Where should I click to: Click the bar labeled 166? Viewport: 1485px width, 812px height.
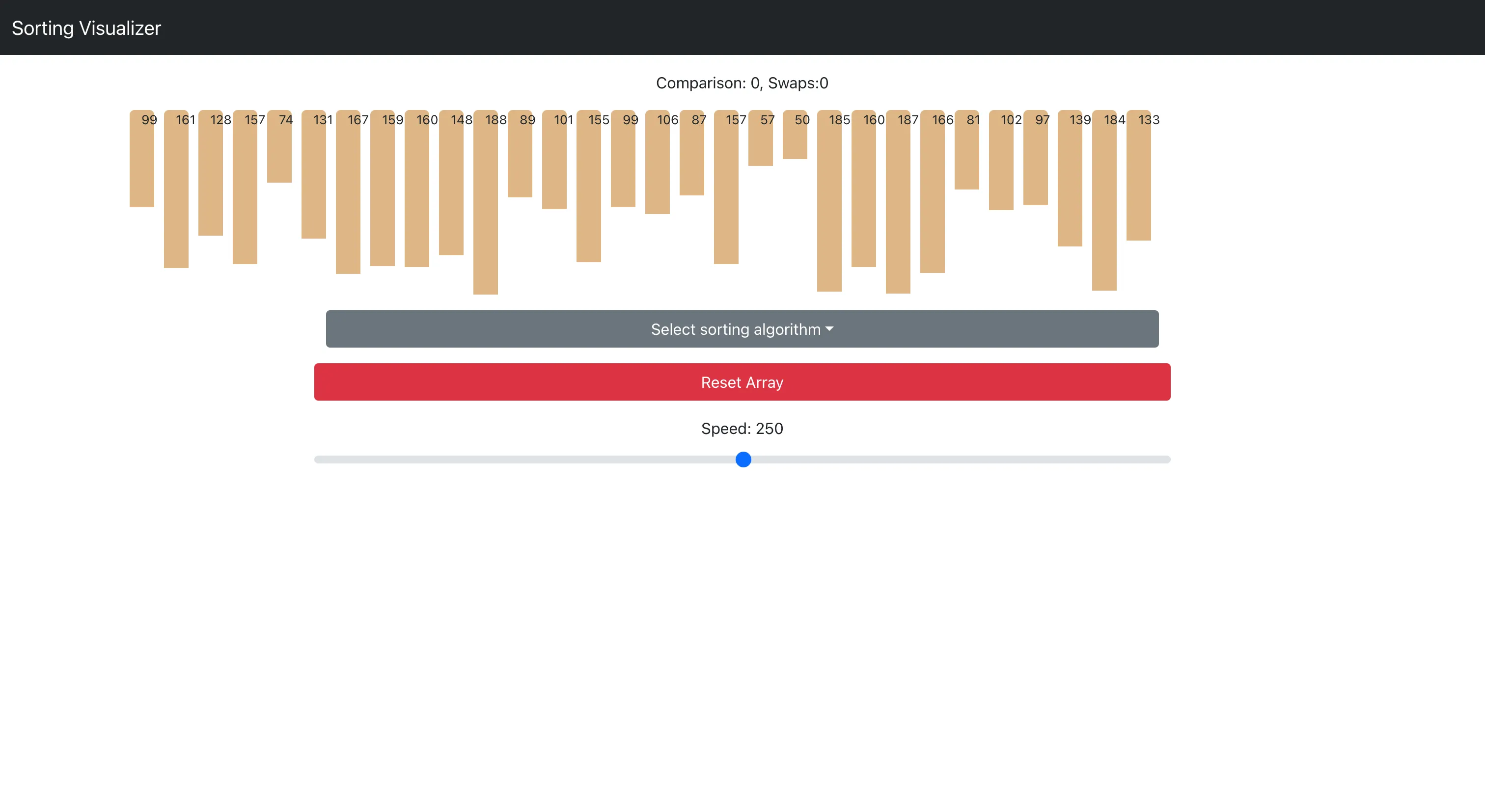933,191
